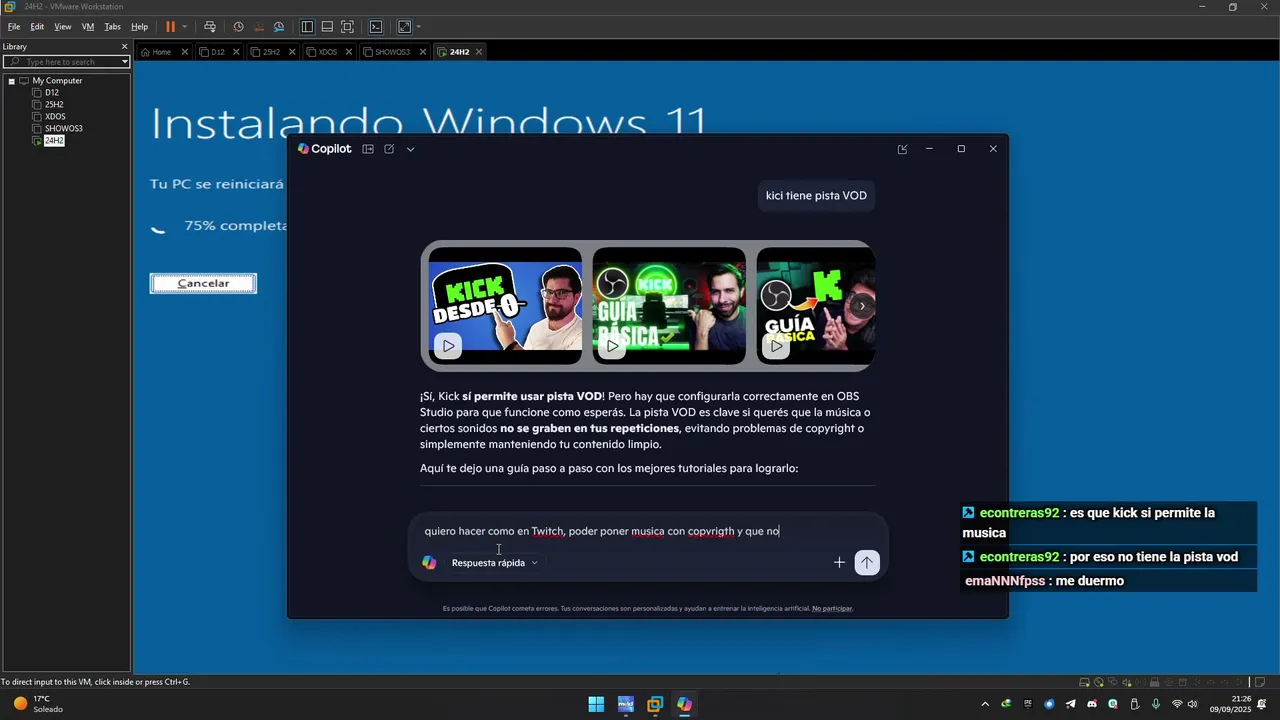The image size is (1280, 720).
Task: Click the Send Ctrl+Alt+Del toolbar icon
Action: pos(209,27)
